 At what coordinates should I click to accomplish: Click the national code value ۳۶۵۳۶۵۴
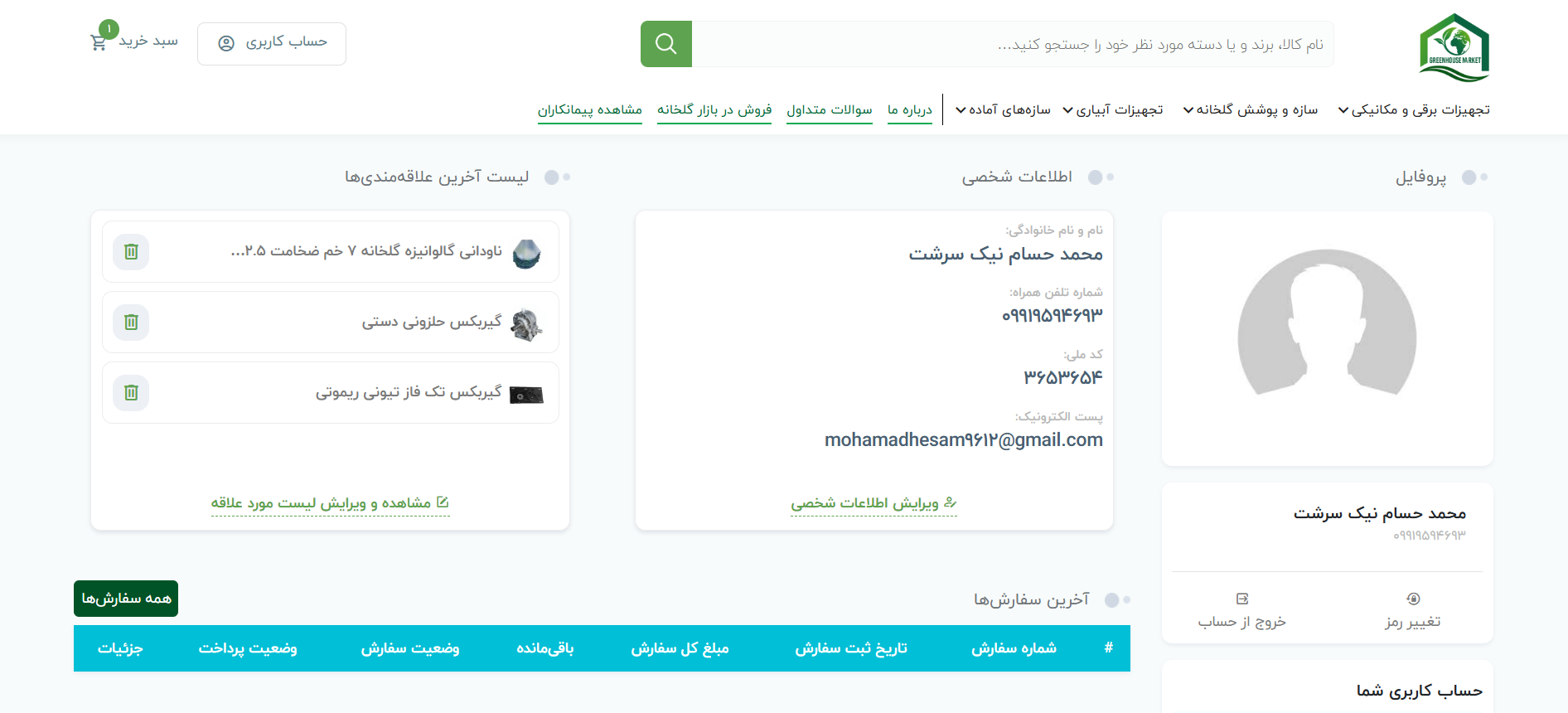pos(1063,377)
